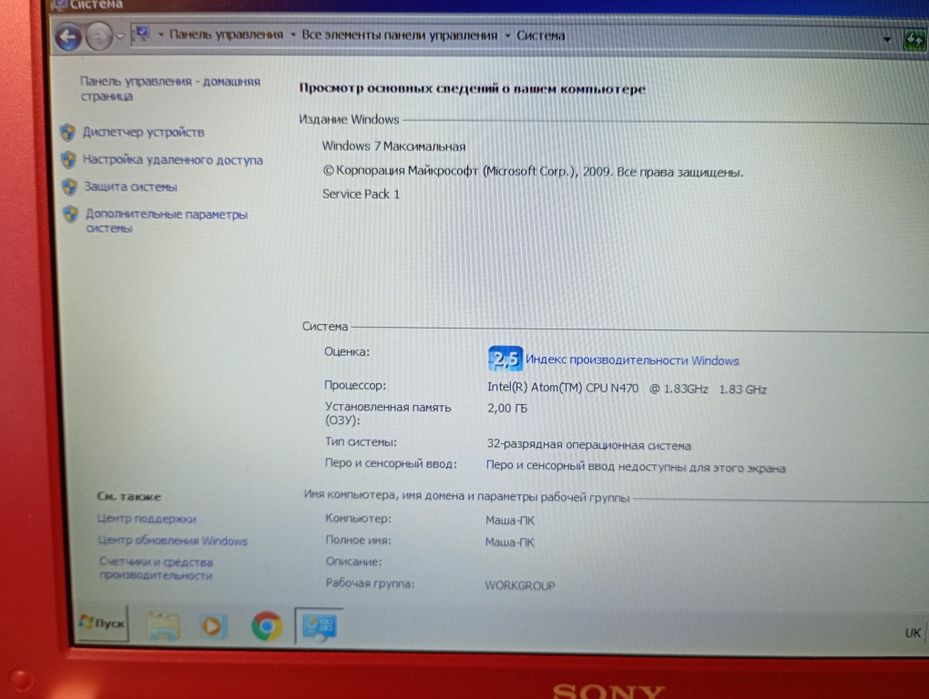The image size is (929, 699).
Task: Select Перо и сенсорный ввод недоступны text
Action: 635,467
